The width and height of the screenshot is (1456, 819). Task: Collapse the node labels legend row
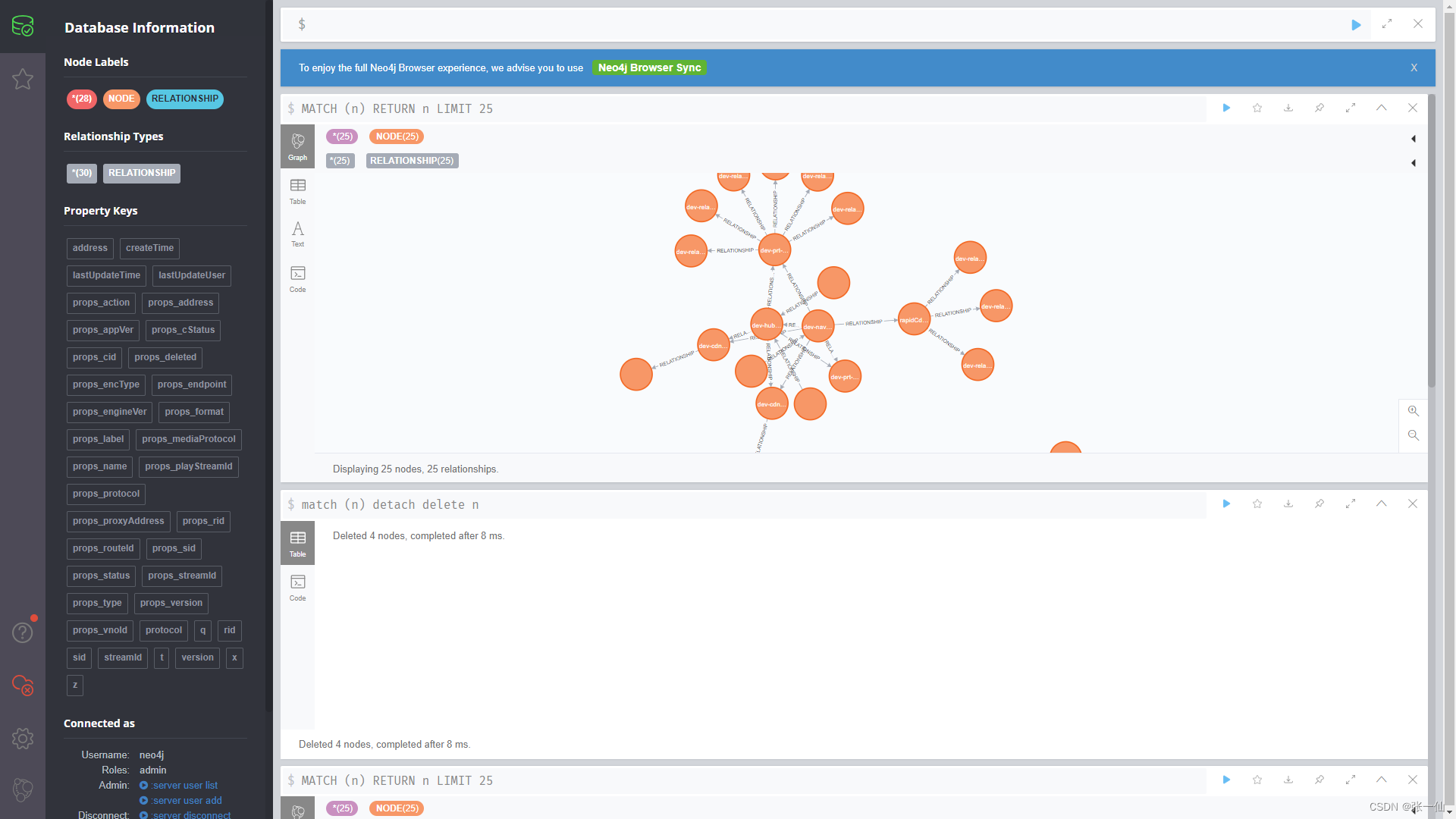[1414, 139]
